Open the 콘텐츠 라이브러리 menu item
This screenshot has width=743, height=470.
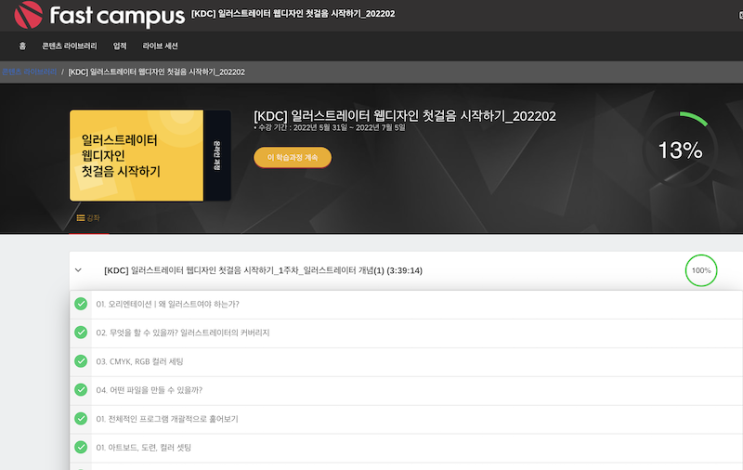point(69,46)
